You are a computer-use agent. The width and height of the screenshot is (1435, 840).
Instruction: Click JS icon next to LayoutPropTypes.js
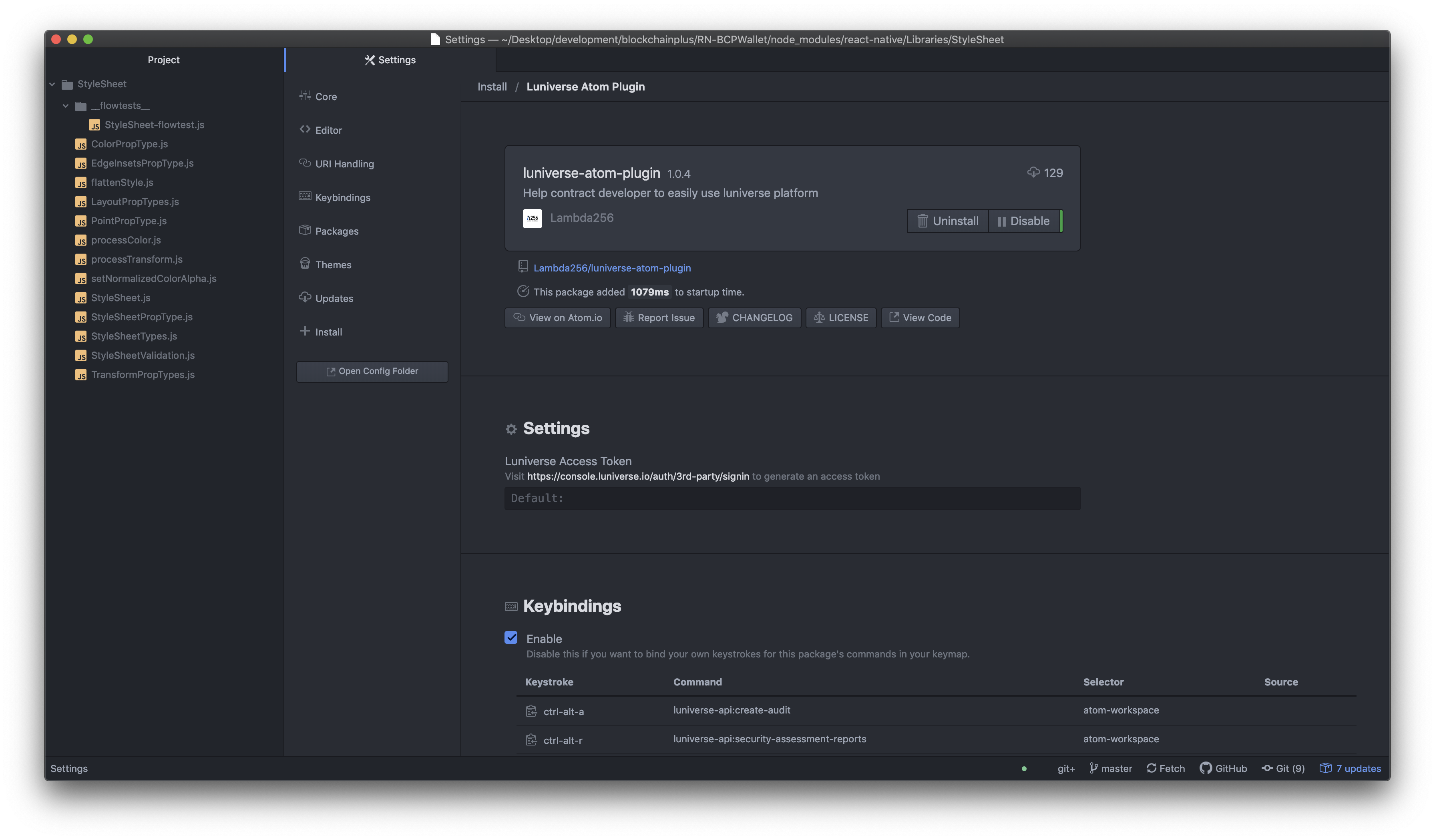[x=81, y=202]
